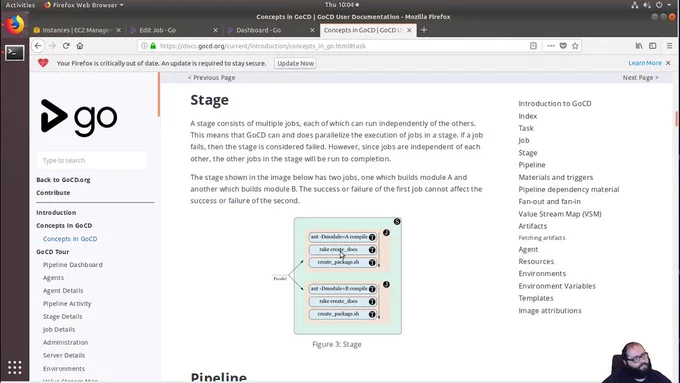Close the Dashboard - Go tab
This screenshot has height=383, width=680.
312,30
